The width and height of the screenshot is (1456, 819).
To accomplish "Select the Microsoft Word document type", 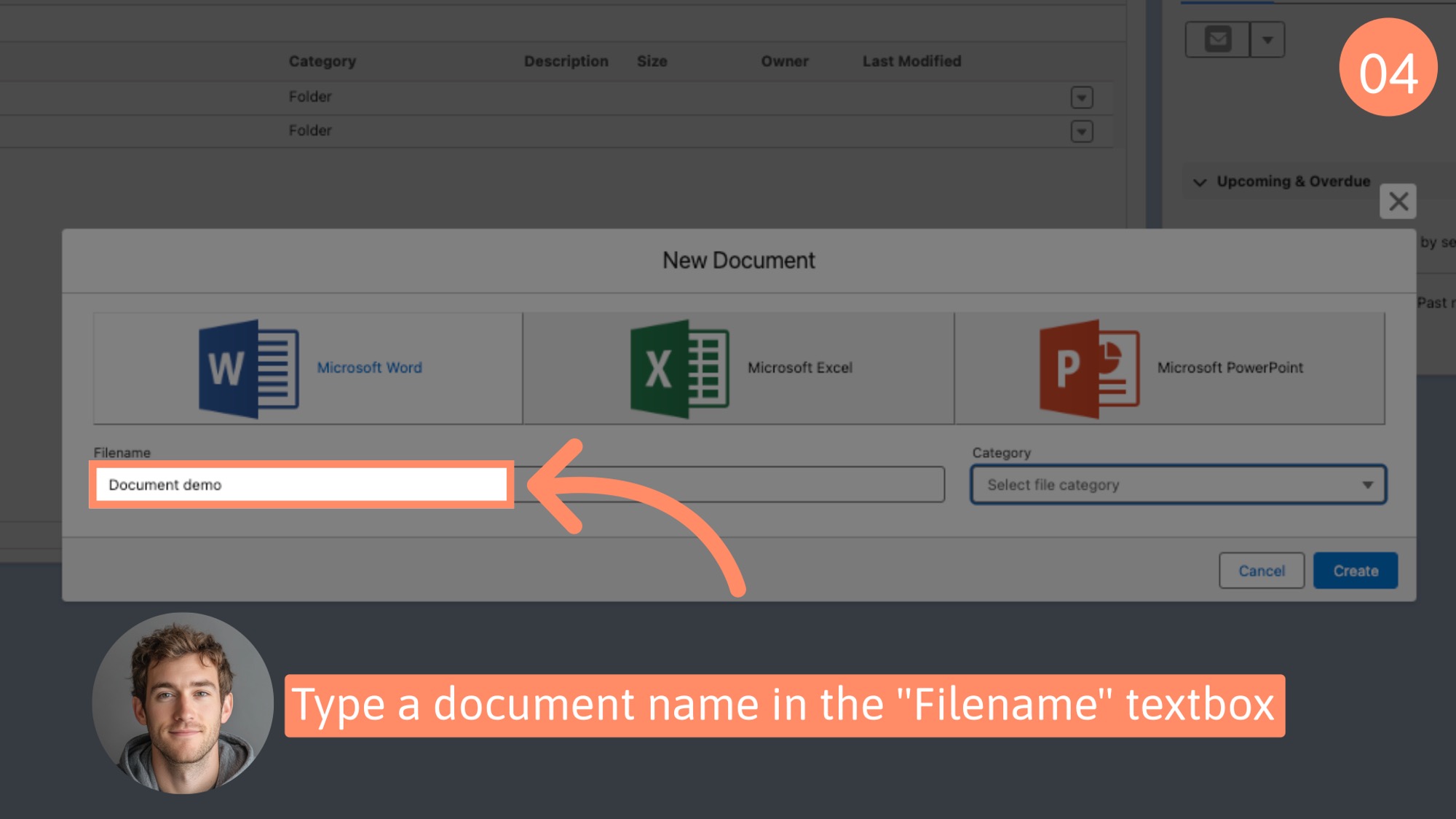I will (x=308, y=368).
